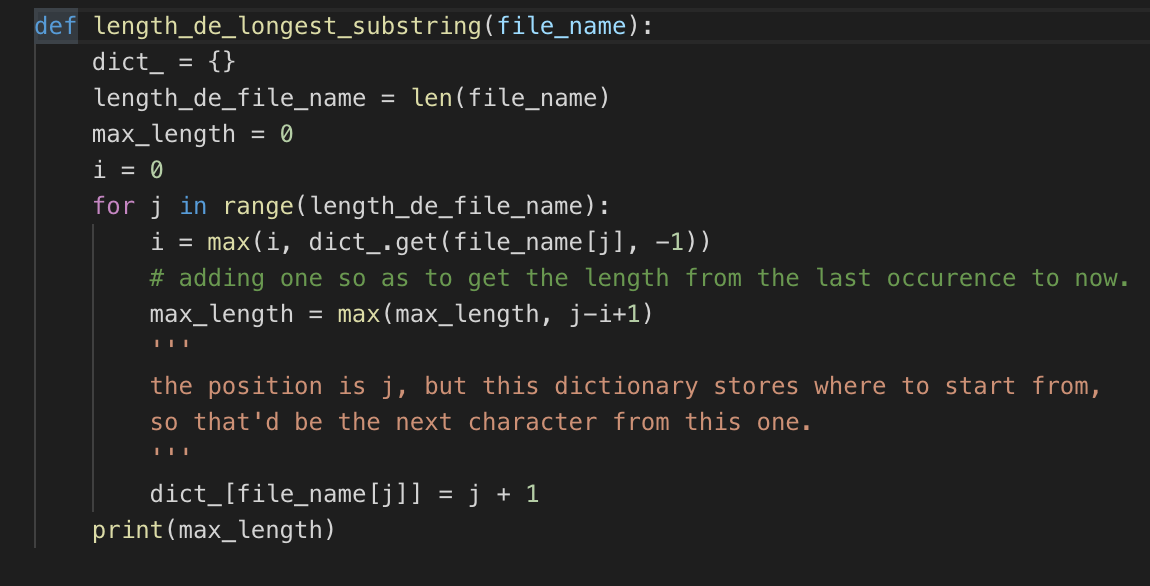Image resolution: width=1150 pixels, height=586 pixels.
Task: Select the comment about adding one
Action: tap(640, 277)
